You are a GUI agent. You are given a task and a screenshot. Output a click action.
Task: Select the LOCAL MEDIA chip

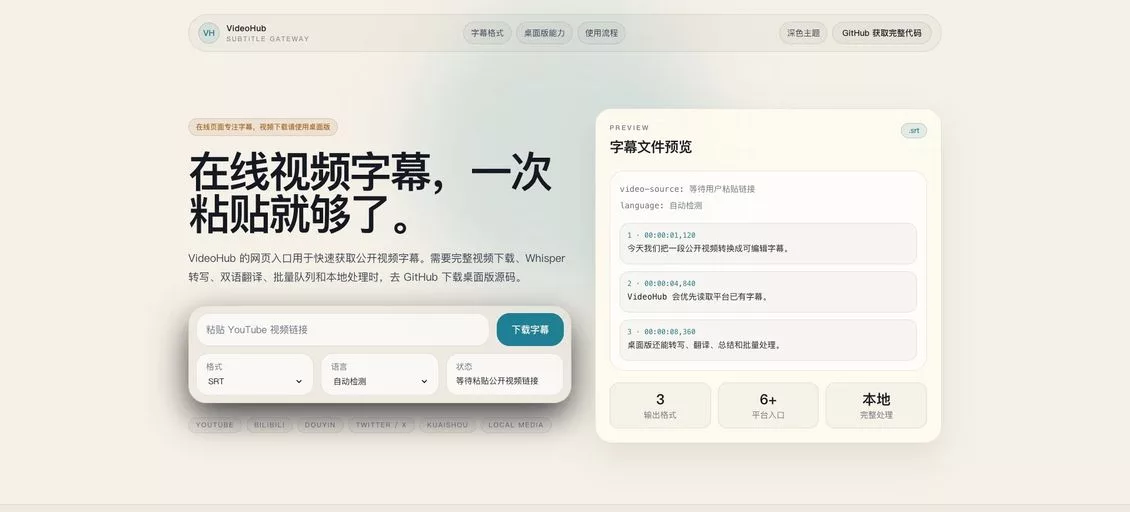pyautogui.click(x=516, y=425)
